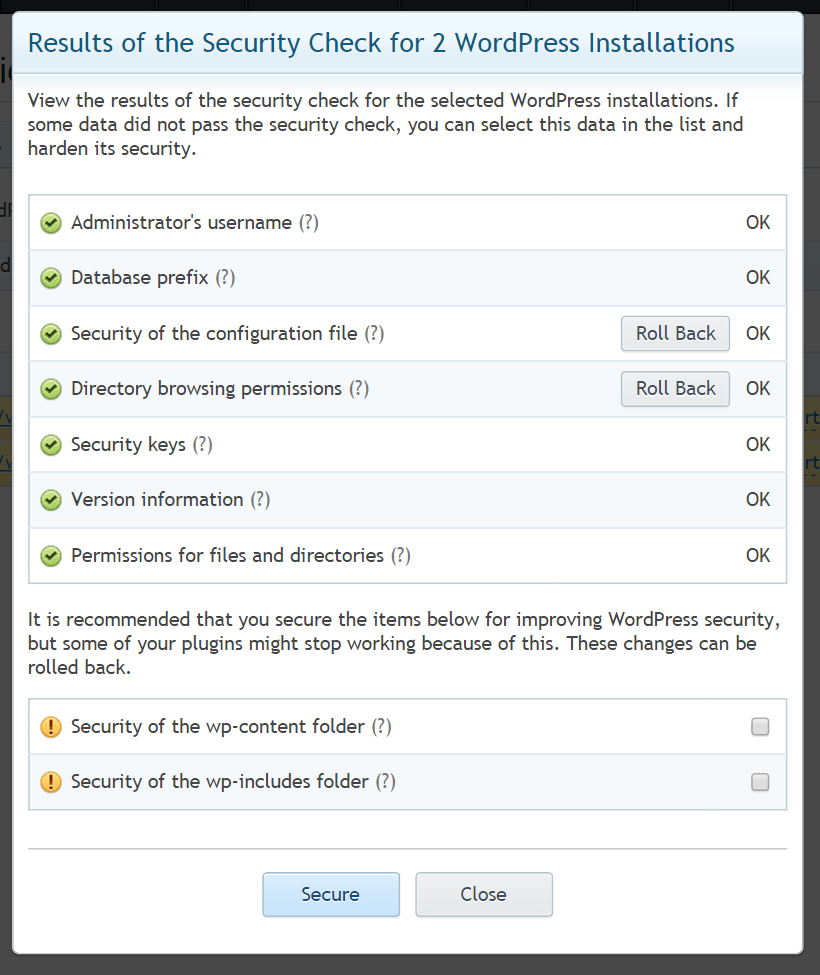Click green check icon beside Version information

point(51,500)
